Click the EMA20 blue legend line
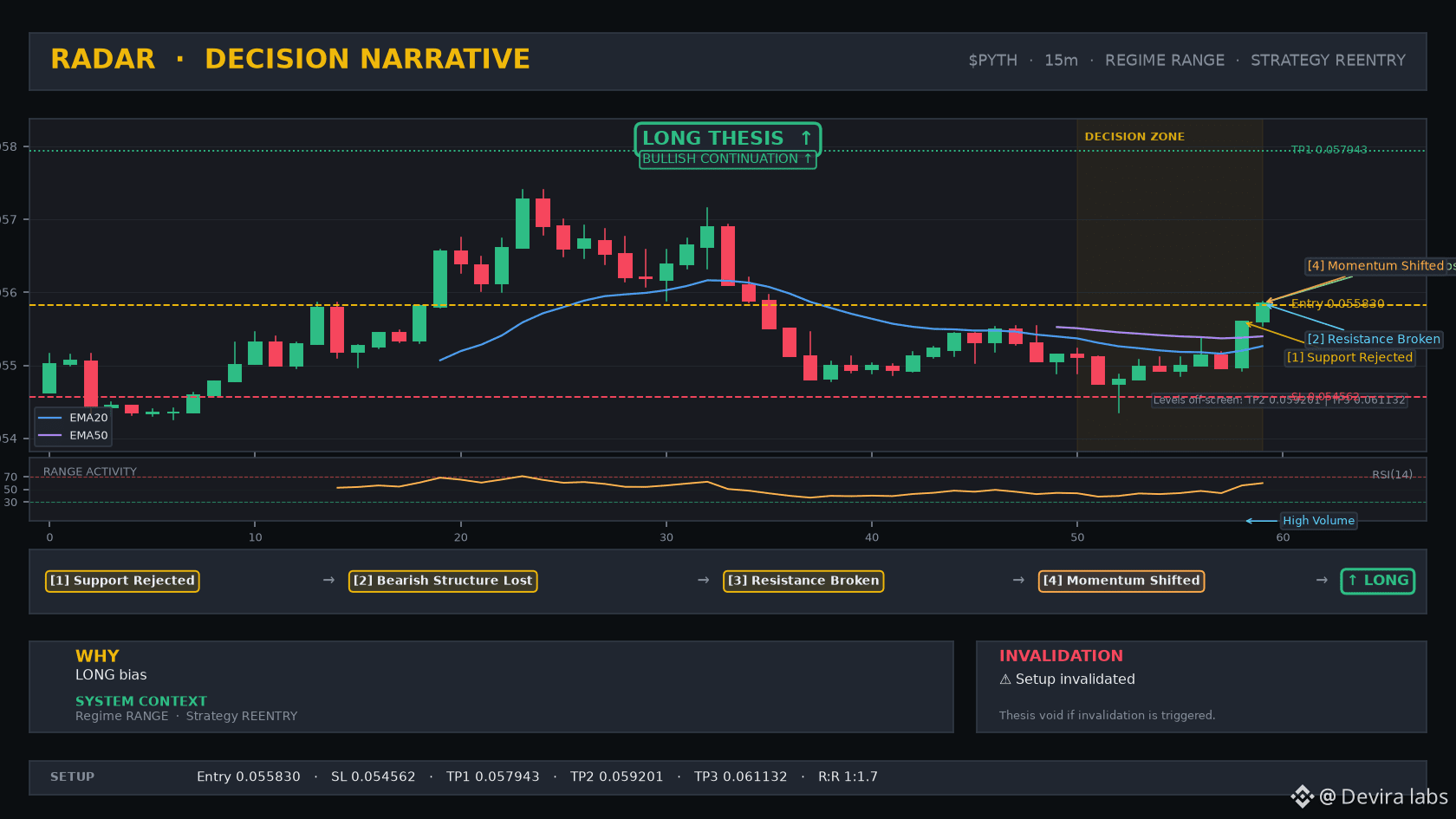 tap(50, 418)
